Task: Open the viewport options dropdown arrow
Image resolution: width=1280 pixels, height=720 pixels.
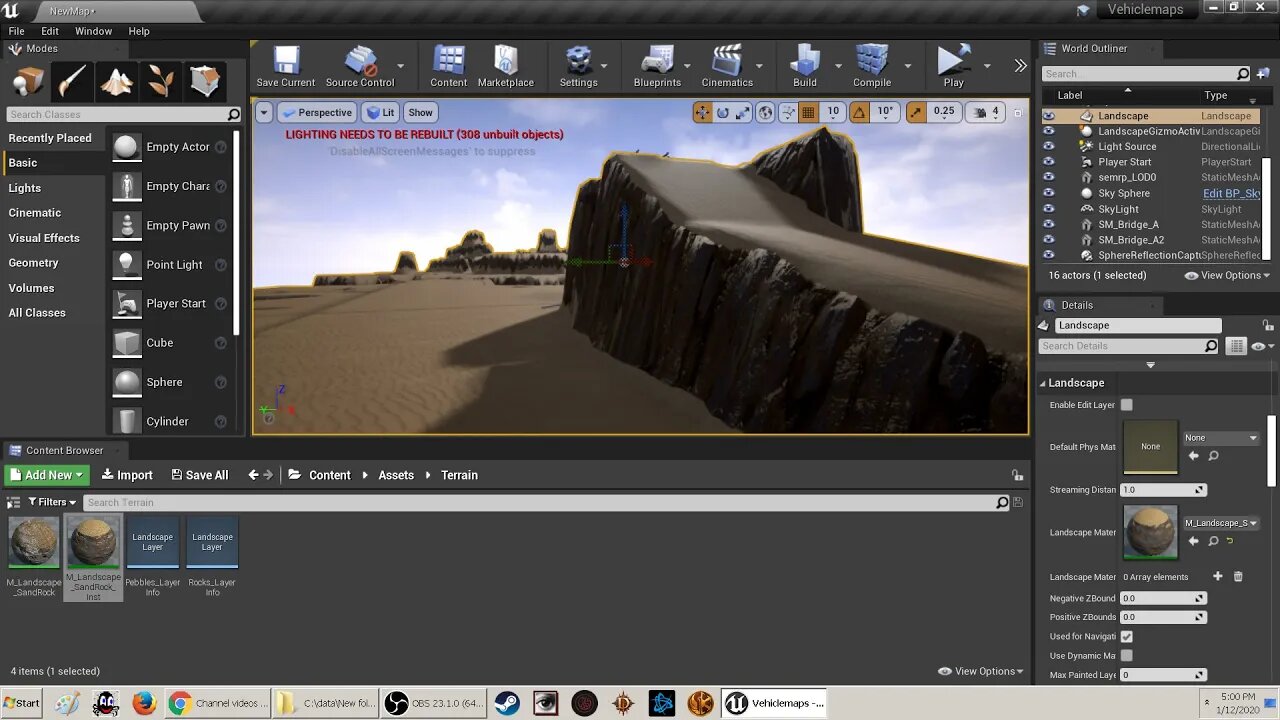Action: (264, 112)
